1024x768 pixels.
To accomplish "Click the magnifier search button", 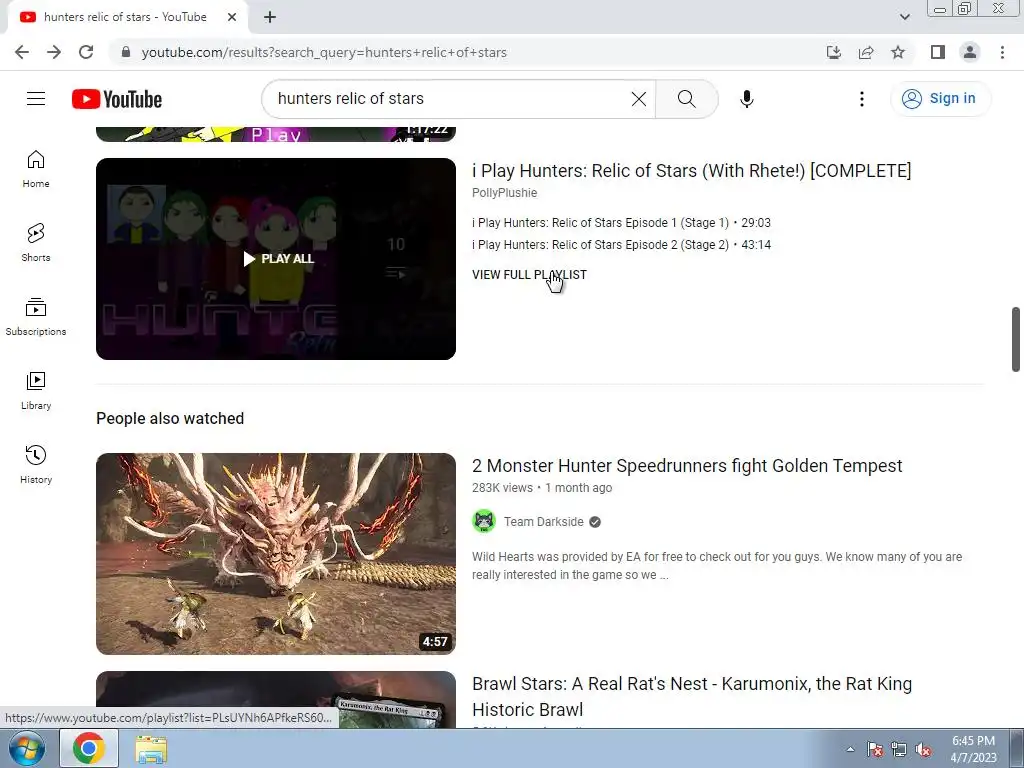I will click(686, 99).
